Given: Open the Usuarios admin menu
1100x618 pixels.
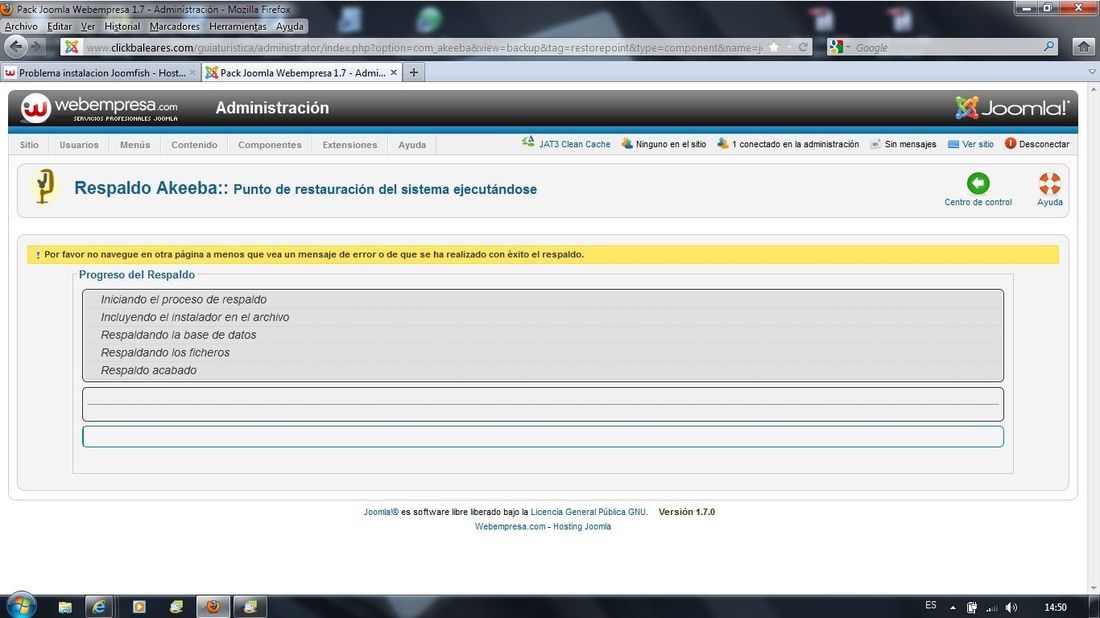Looking at the screenshot, I should tap(79, 145).
